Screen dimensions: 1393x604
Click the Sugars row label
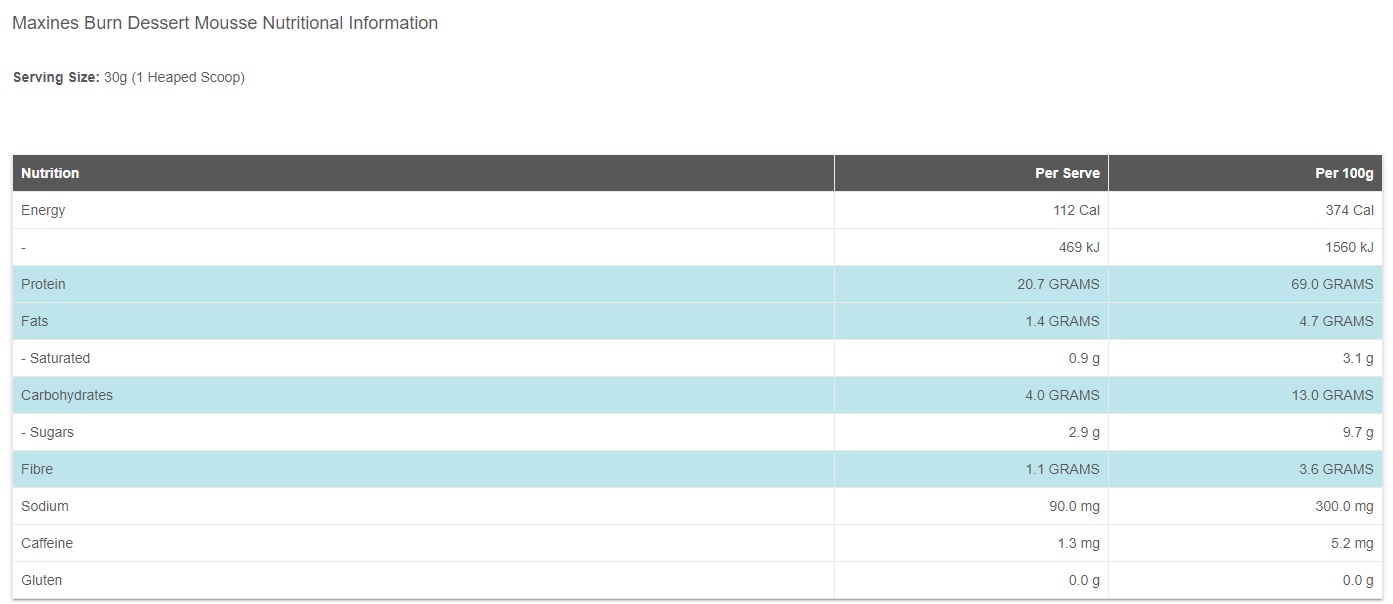point(47,432)
